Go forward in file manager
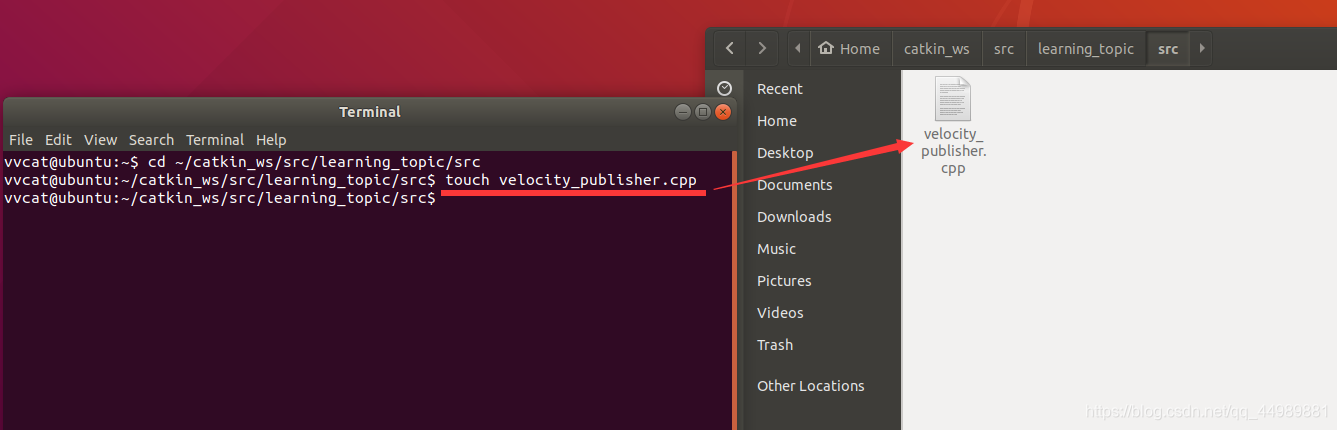Screen dimensions: 1337x430 [x=762, y=48]
